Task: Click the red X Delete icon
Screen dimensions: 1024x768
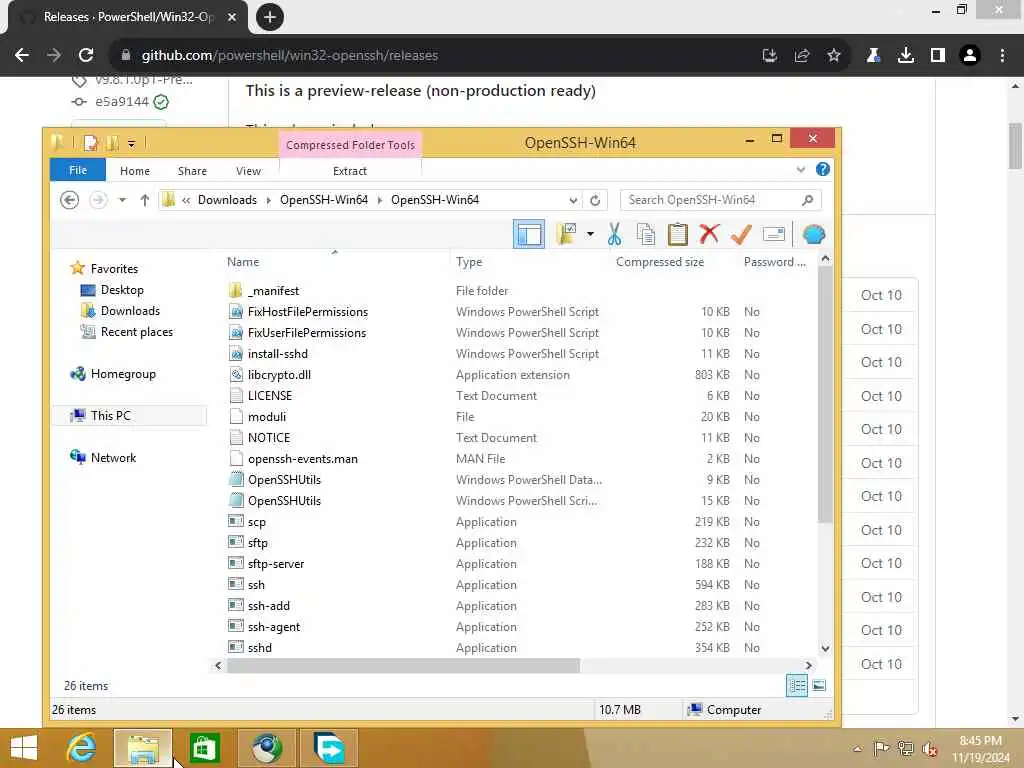Action: click(709, 234)
